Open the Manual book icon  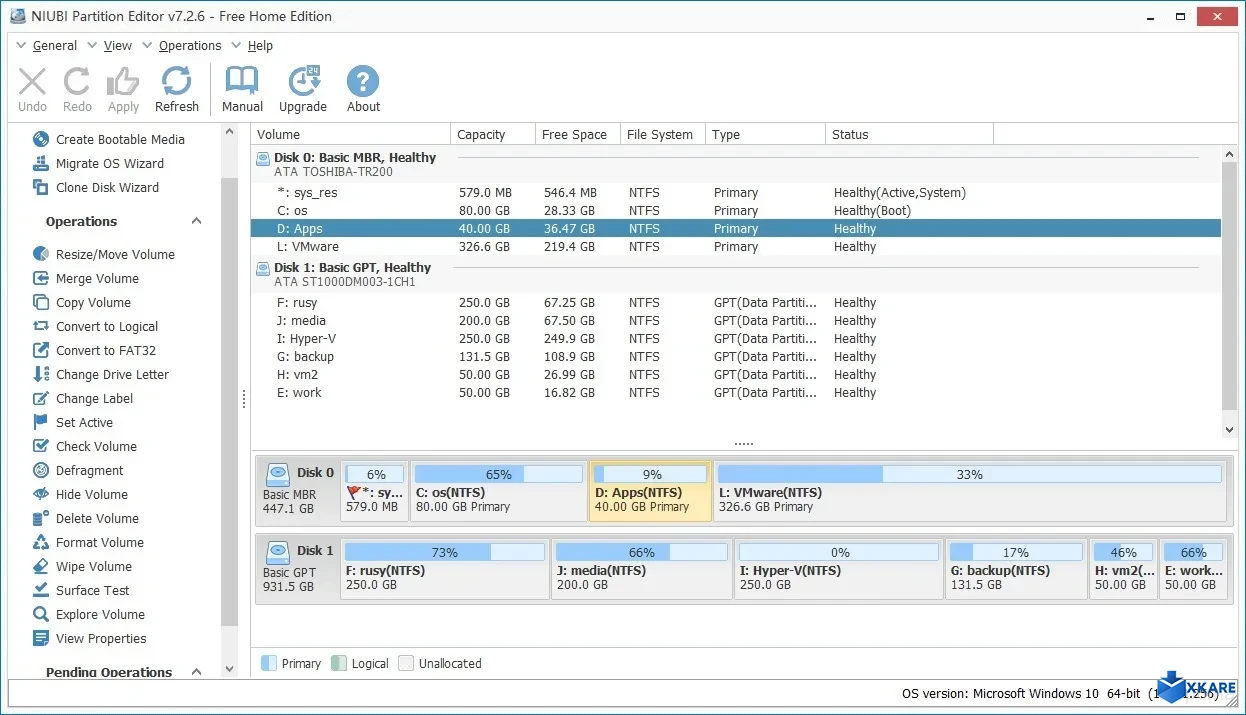point(242,82)
